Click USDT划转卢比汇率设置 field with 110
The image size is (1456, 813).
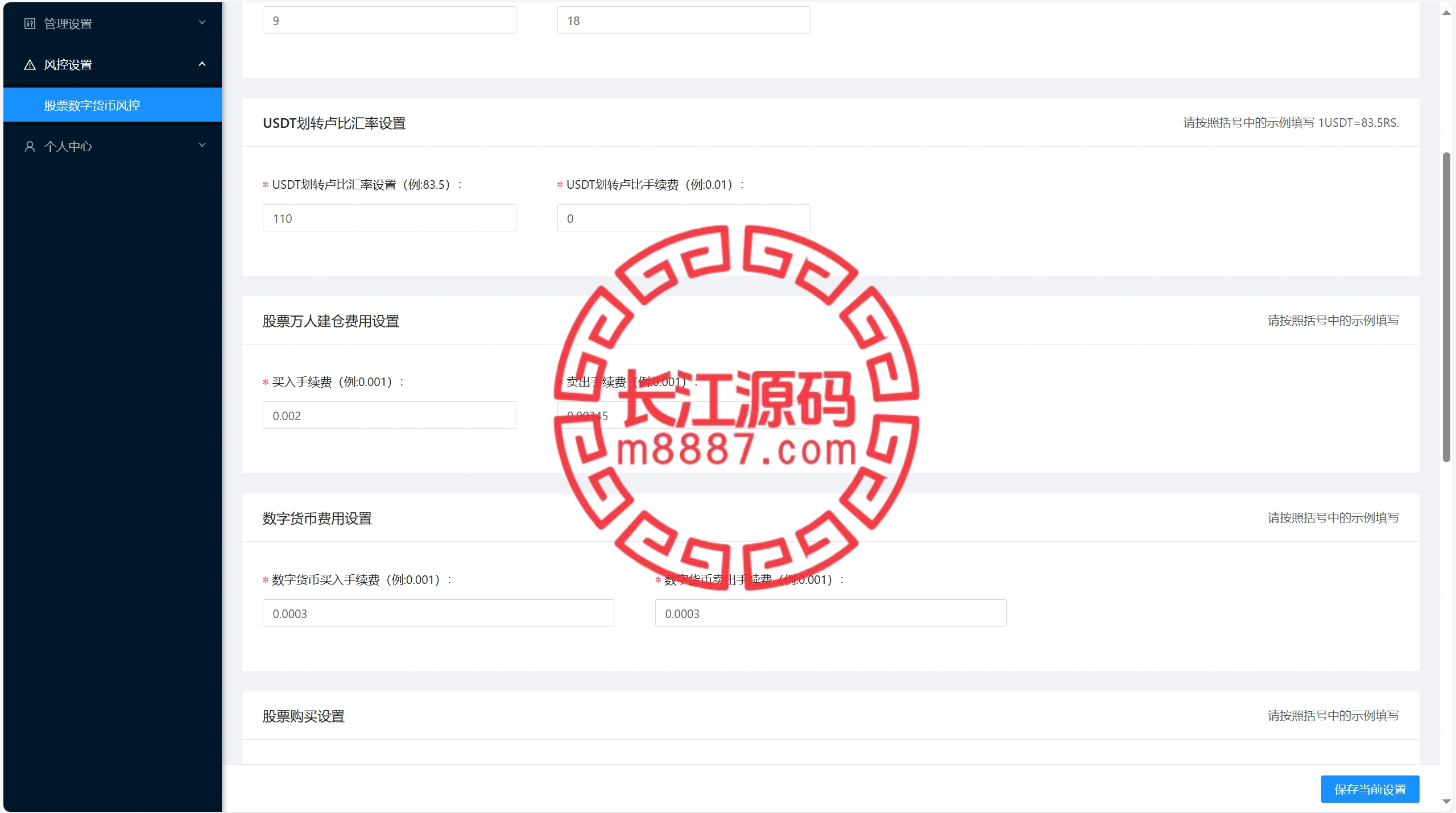click(389, 218)
